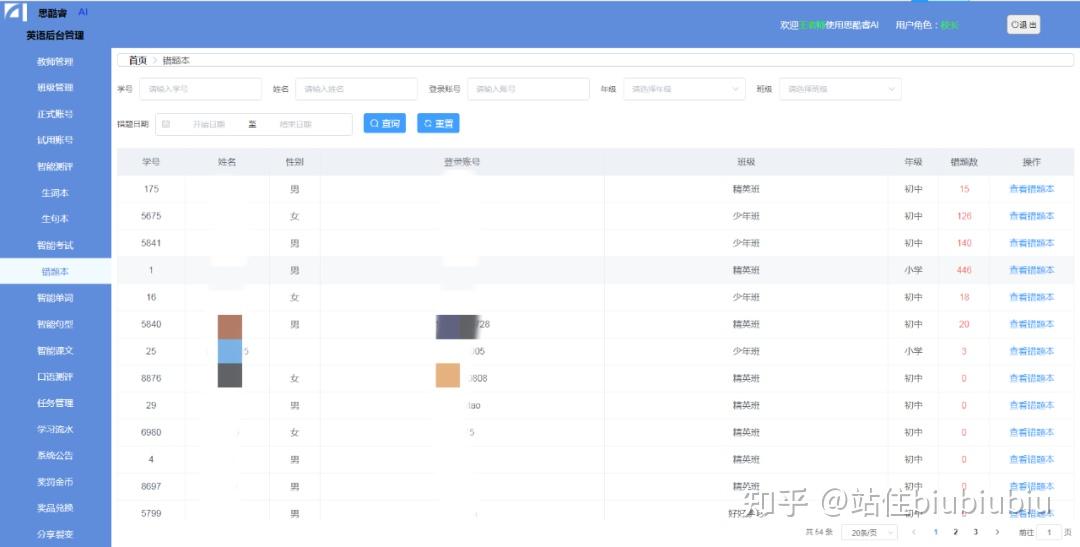The image size is (1080, 547).
Task: Open 教师管理 in the sidebar
Action: pyautogui.click(x=55, y=61)
